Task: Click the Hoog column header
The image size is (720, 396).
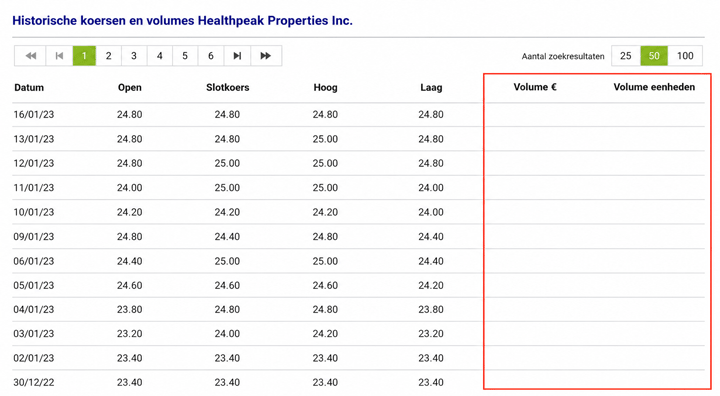Action: pyautogui.click(x=325, y=87)
